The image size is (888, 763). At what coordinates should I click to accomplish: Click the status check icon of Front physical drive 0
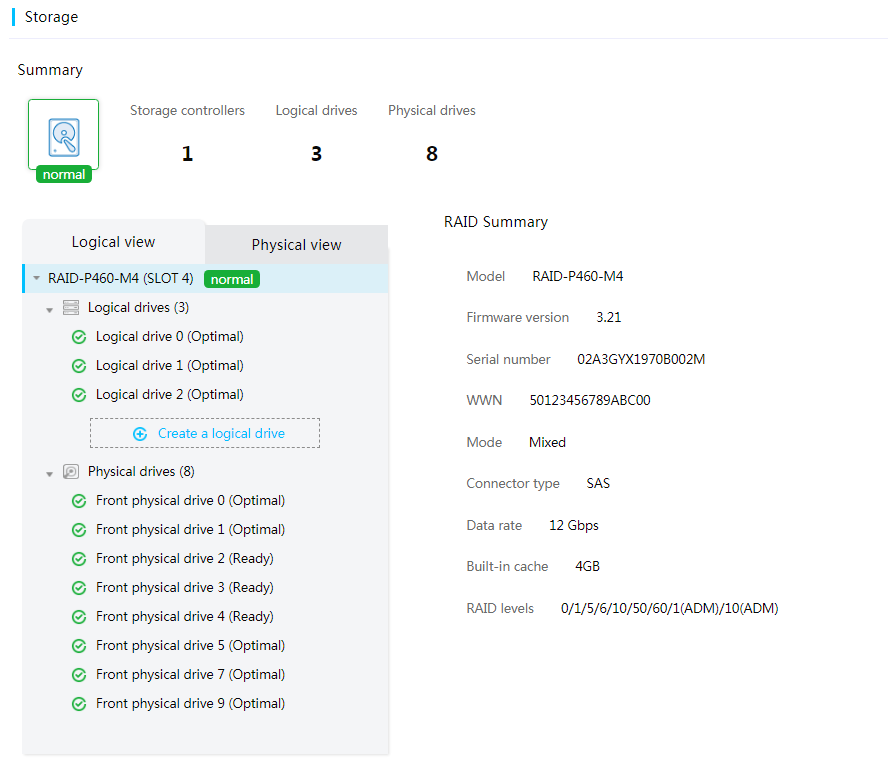(x=79, y=501)
